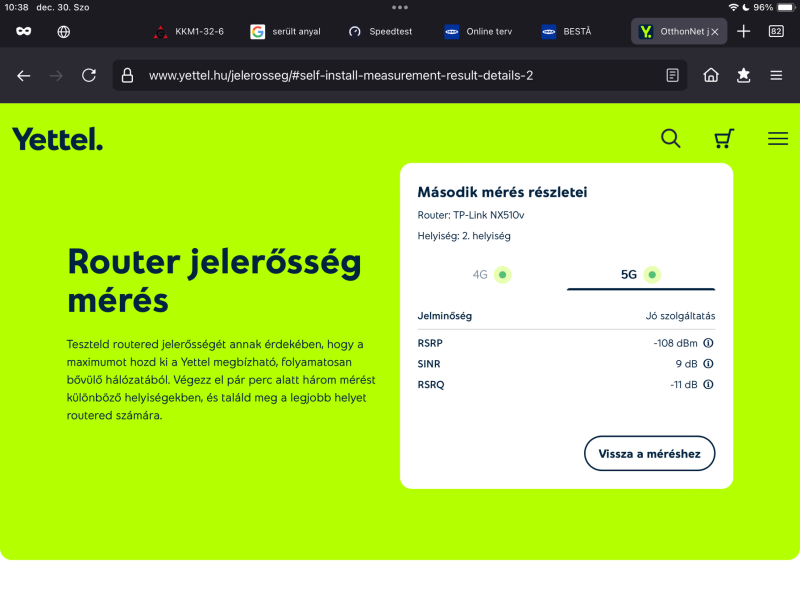Tap the three-dot multitasking indicator
The image size is (800, 600).
tap(400, 7)
